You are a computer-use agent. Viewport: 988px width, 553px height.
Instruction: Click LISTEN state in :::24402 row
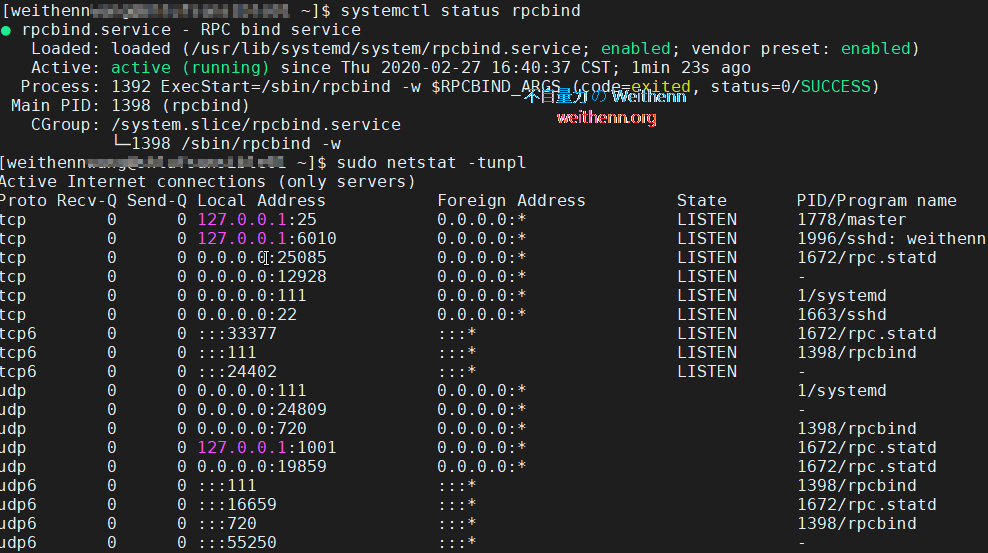[707, 371]
